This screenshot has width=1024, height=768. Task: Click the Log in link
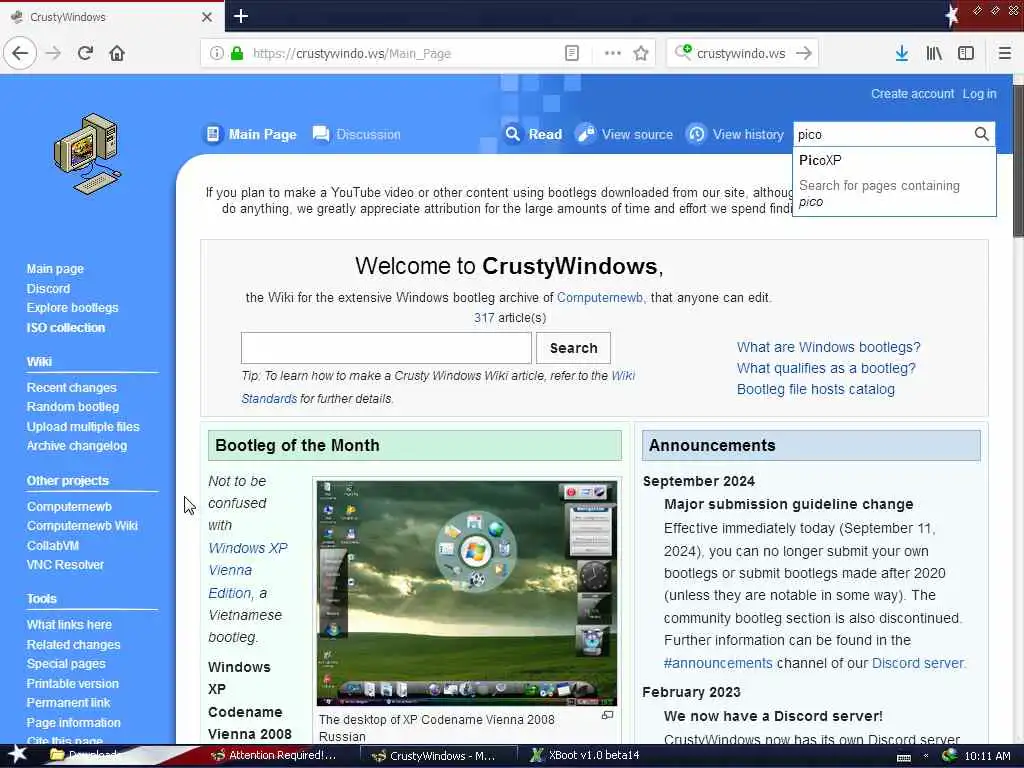coord(980,93)
